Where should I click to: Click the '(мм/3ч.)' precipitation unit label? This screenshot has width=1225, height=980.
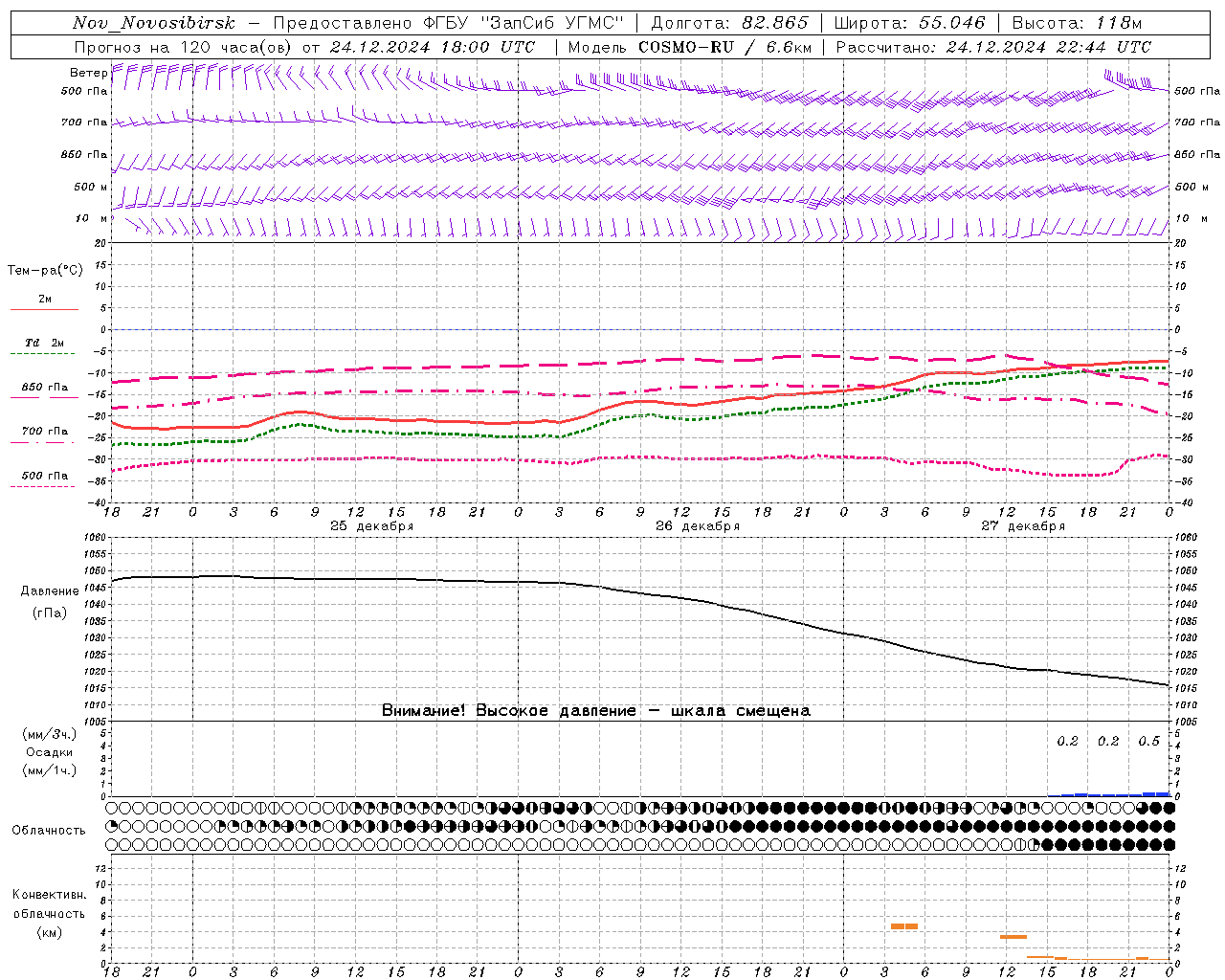click(50, 734)
